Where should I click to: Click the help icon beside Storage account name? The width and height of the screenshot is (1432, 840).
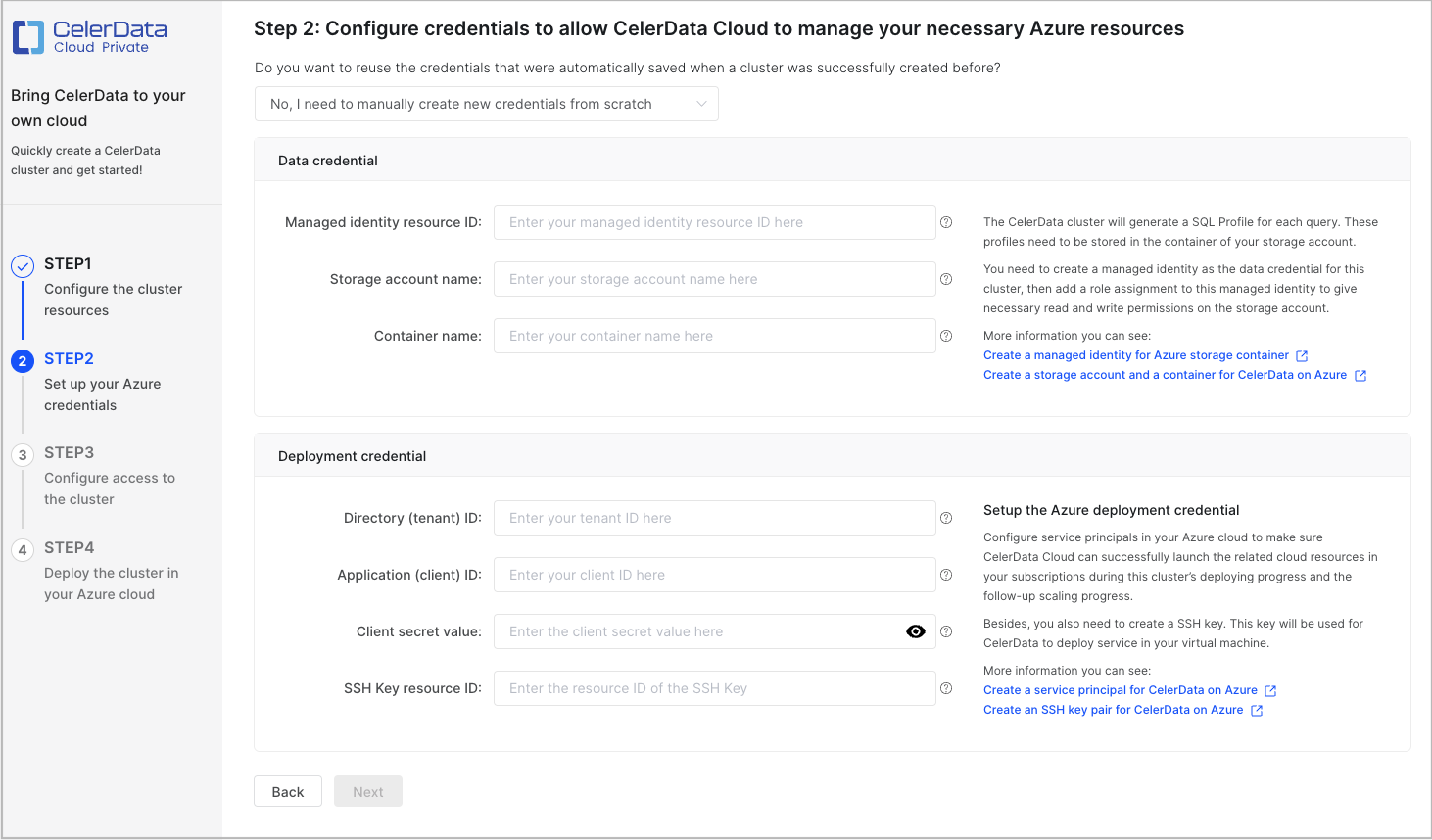945,279
